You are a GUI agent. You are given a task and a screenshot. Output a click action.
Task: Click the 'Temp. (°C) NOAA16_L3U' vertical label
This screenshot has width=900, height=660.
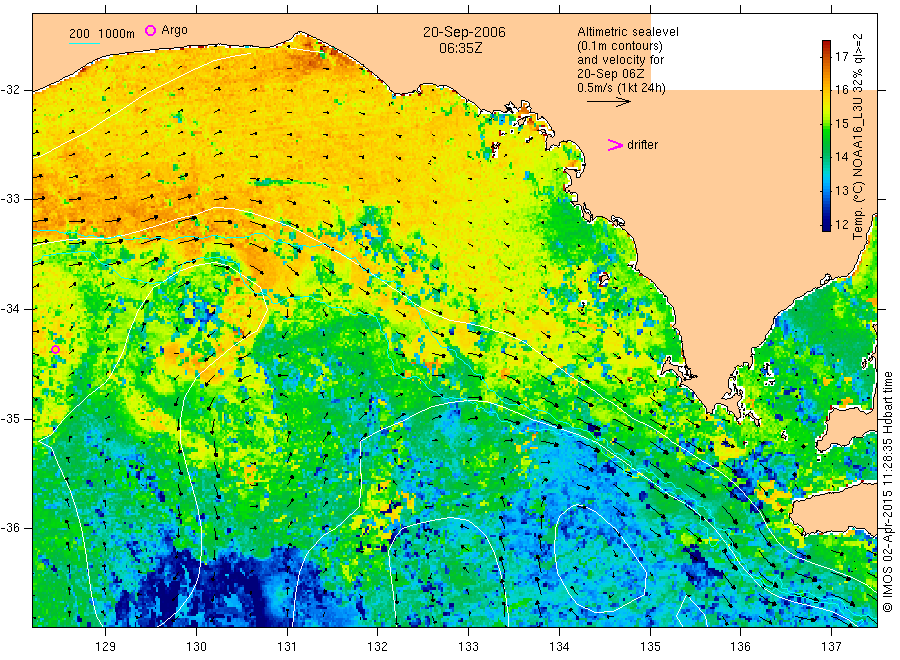[x=858, y=168]
